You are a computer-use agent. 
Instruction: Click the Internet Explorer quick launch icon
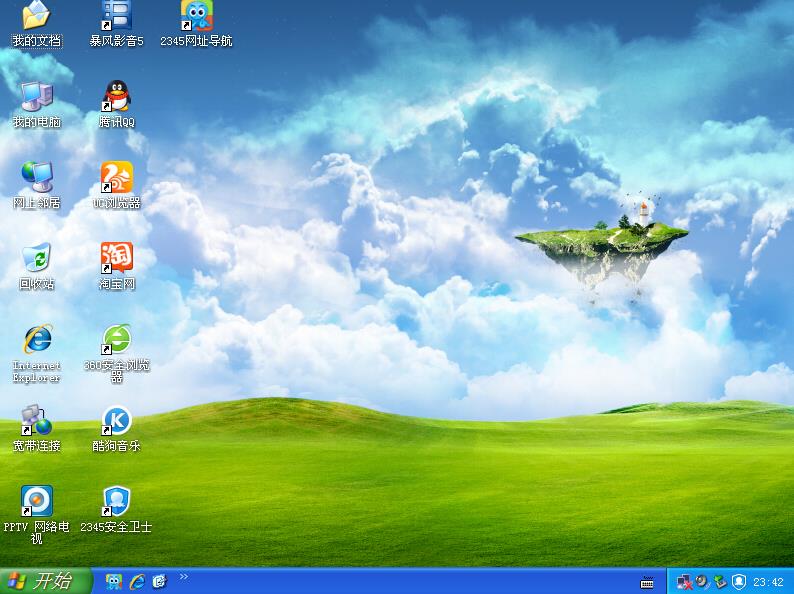(x=137, y=582)
